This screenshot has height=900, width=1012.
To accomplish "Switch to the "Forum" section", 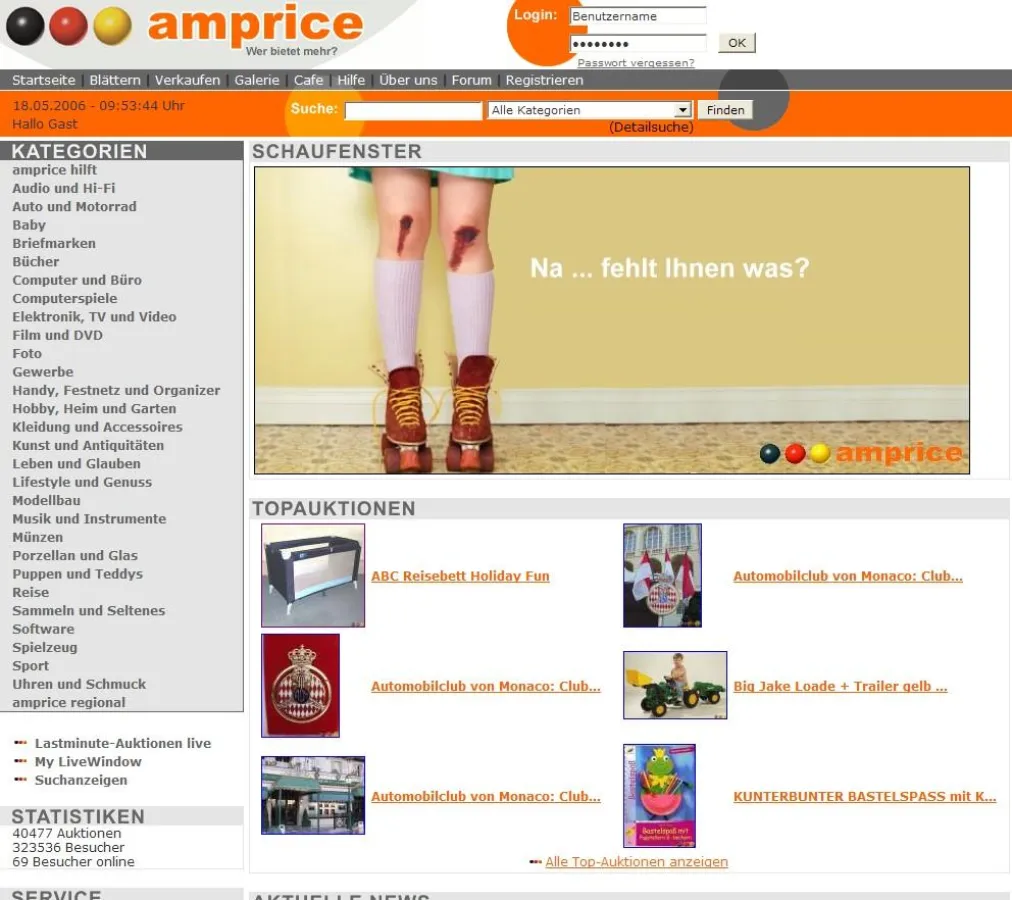I will coord(471,80).
